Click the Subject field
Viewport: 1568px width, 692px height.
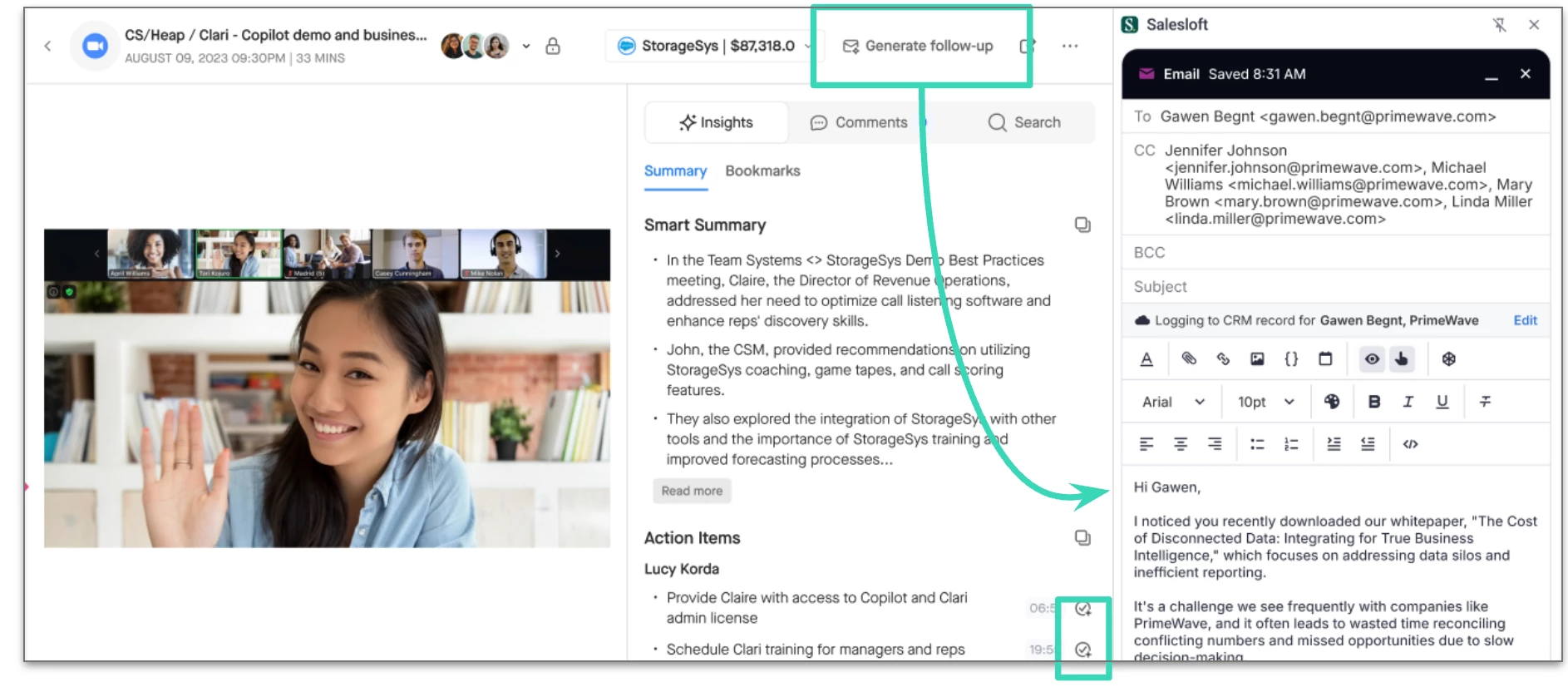pyautogui.click(x=1335, y=286)
